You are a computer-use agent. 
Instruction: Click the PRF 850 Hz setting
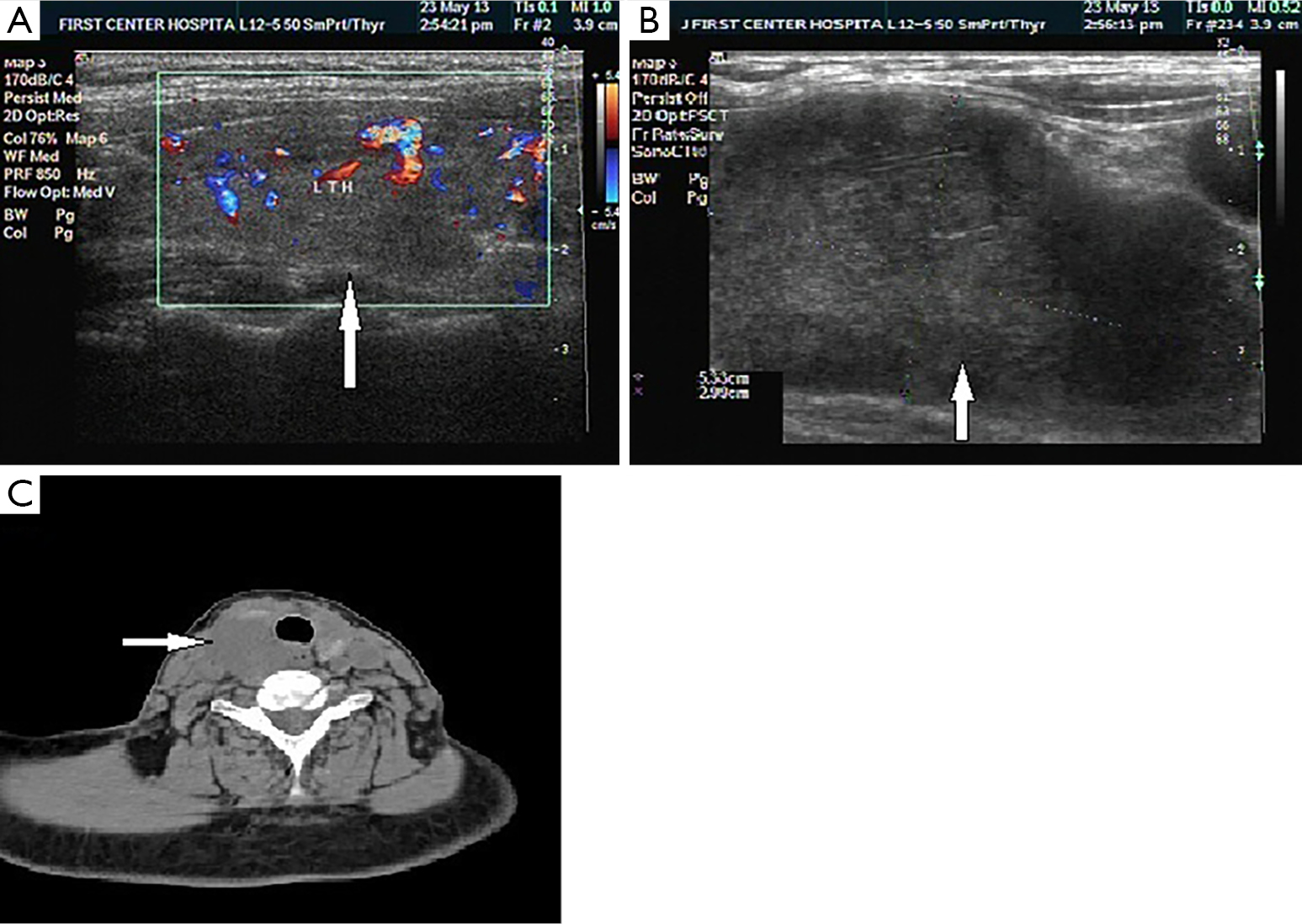50,174
